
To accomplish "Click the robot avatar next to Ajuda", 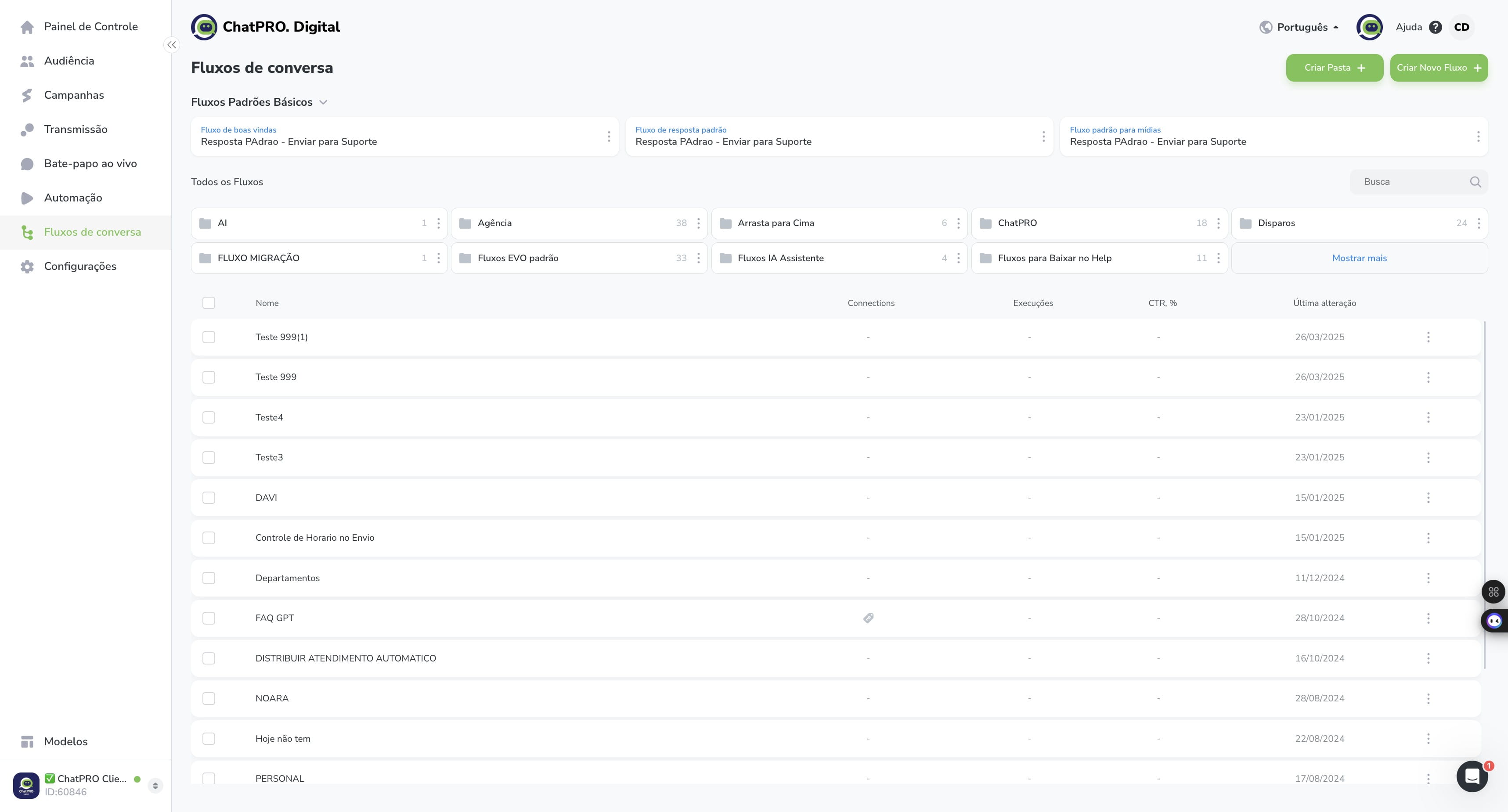I will point(1369,27).
